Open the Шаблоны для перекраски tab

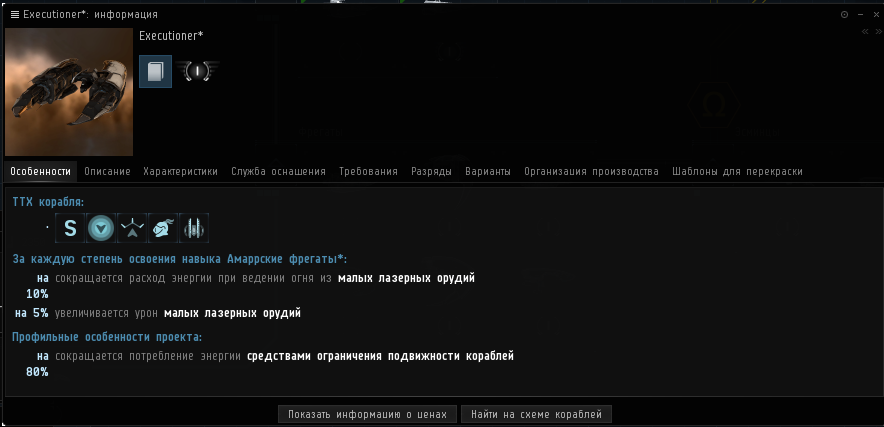pyautogui.click(x=737, y=172)
